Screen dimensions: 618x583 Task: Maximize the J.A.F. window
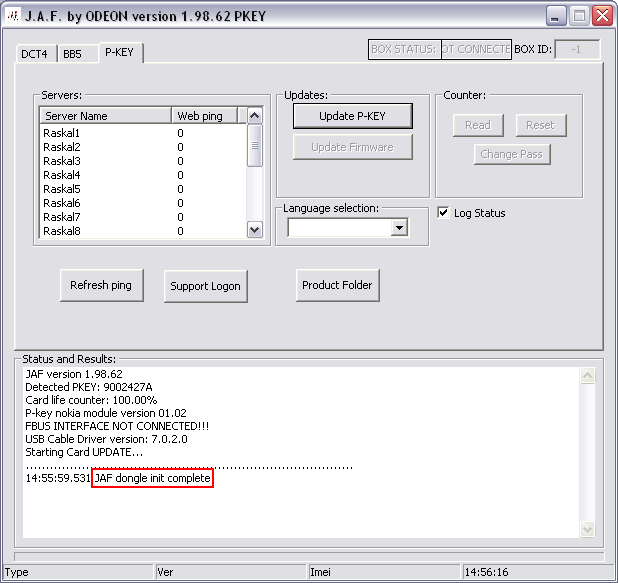[579, 16]
